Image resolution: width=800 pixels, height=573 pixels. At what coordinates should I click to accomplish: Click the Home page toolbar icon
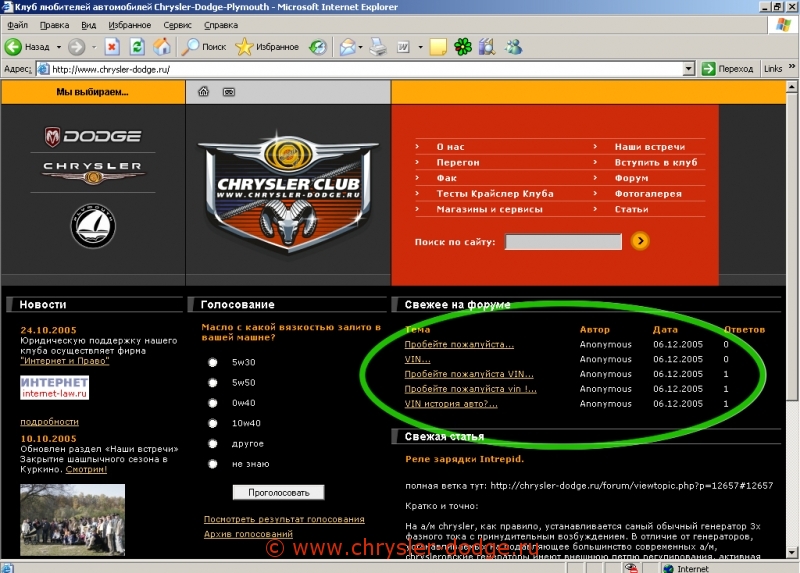click(x=162, y=47)
